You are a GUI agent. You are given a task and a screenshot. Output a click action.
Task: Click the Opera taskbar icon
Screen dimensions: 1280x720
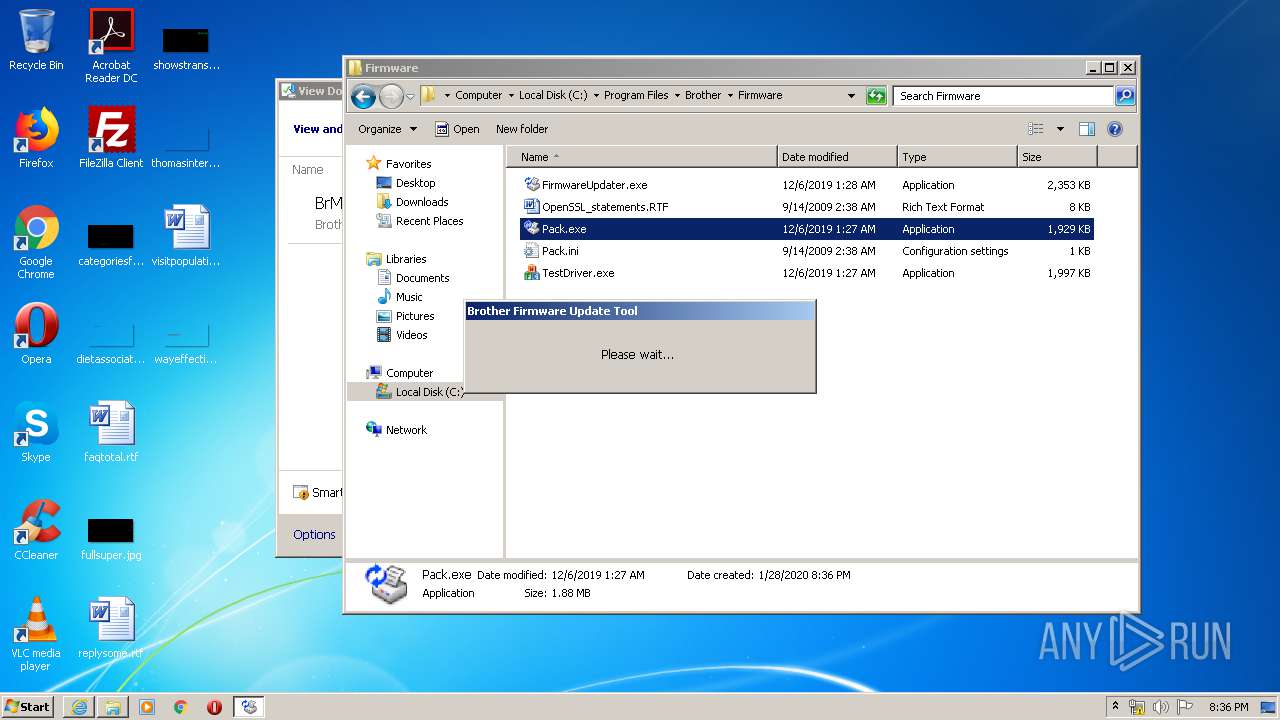pos(214,706)
